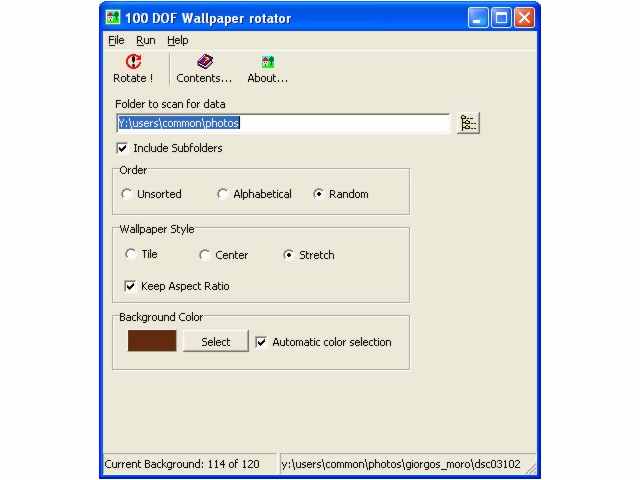This screenshot has width=640, height=480.
Task: Select the Unsorted order option
Action: click(x=127, y=194)
